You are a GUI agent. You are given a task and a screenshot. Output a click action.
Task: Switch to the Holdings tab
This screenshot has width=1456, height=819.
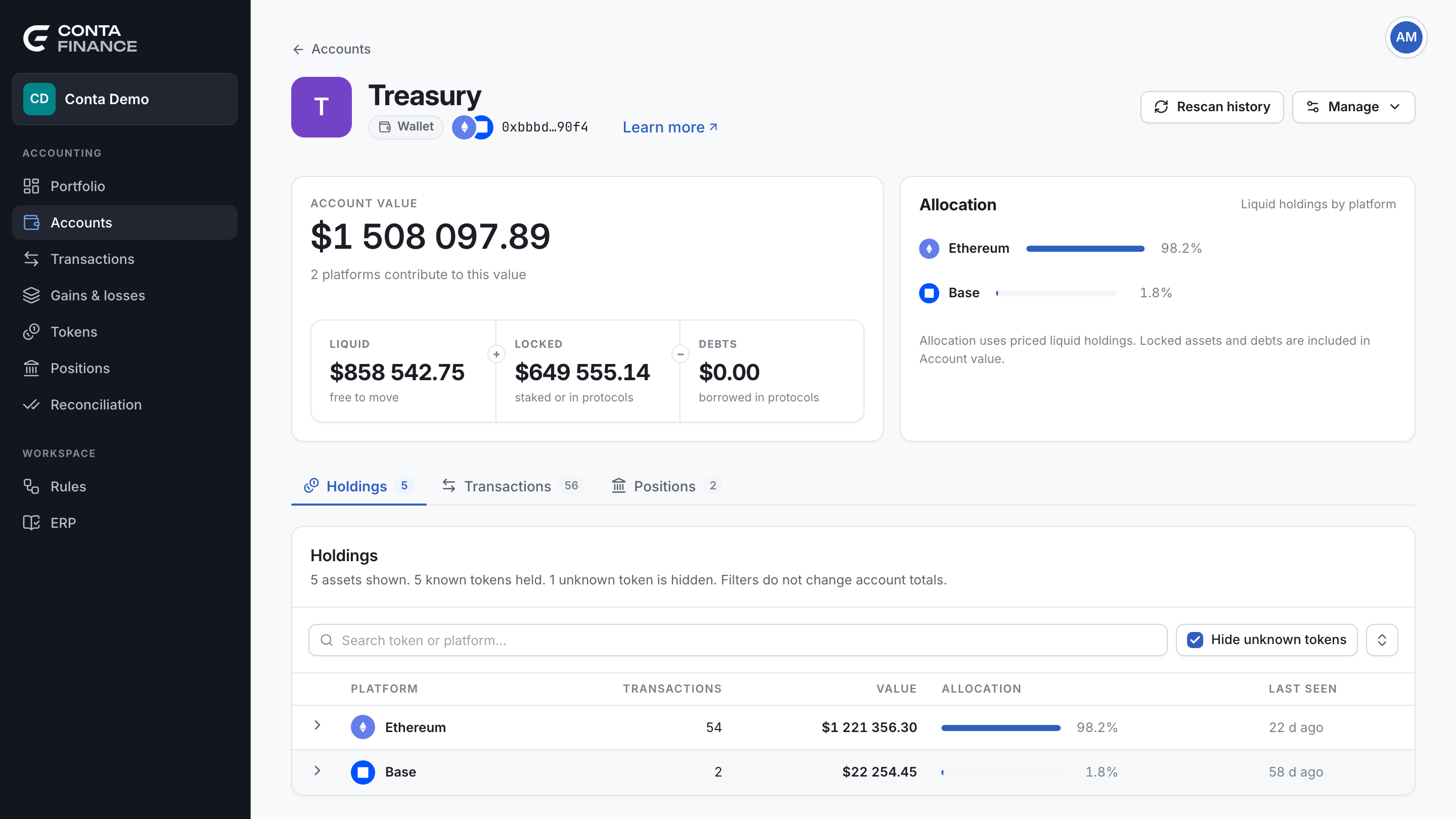pos(358,486)
